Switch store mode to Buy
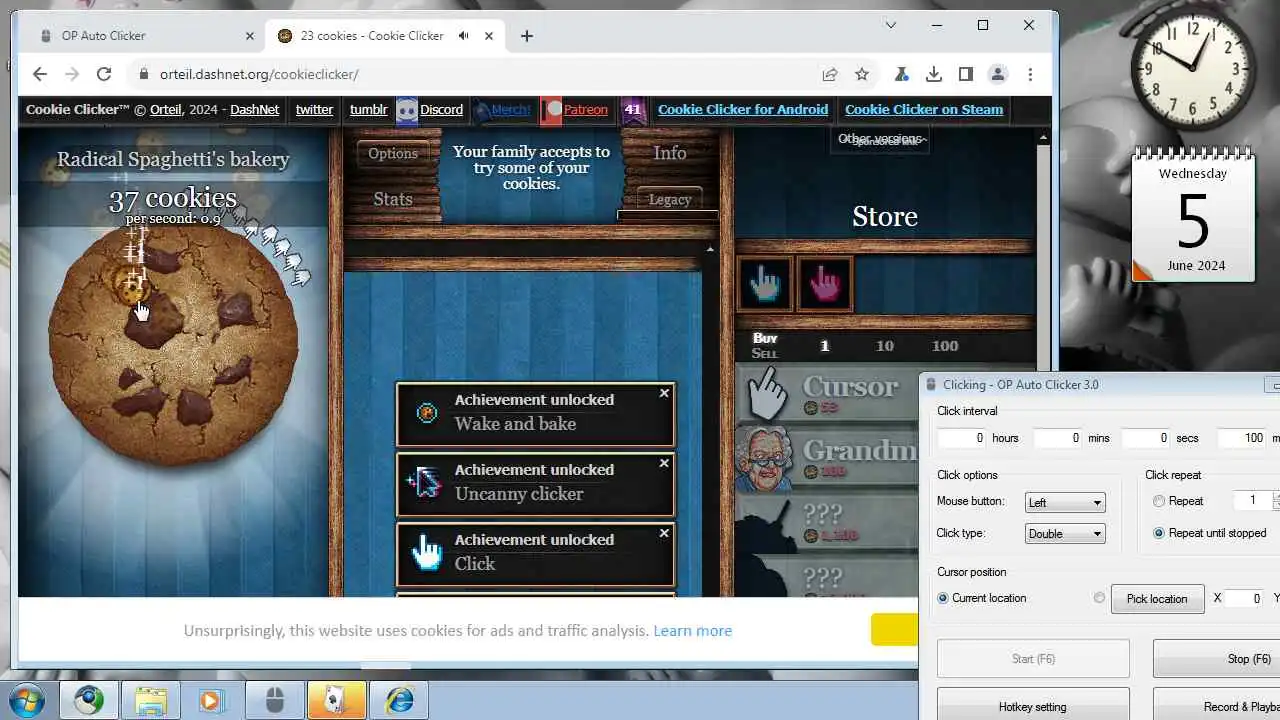The width and height of the screenshot is (1280, 720). click(765, 338)
